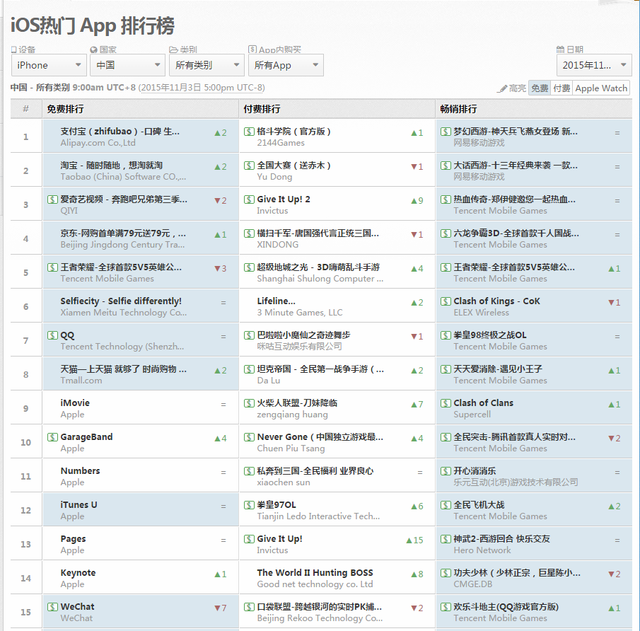Select the 神武2-西游回合 entry
Viewport: 640px width, 631px height.
502,539
